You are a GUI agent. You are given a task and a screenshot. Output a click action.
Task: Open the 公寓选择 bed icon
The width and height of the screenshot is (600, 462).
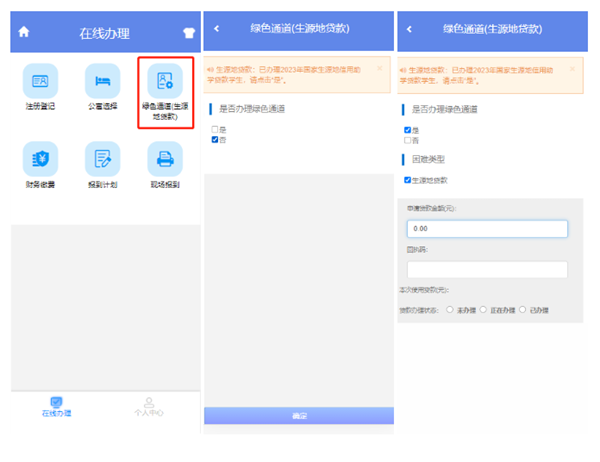point(102,80)
